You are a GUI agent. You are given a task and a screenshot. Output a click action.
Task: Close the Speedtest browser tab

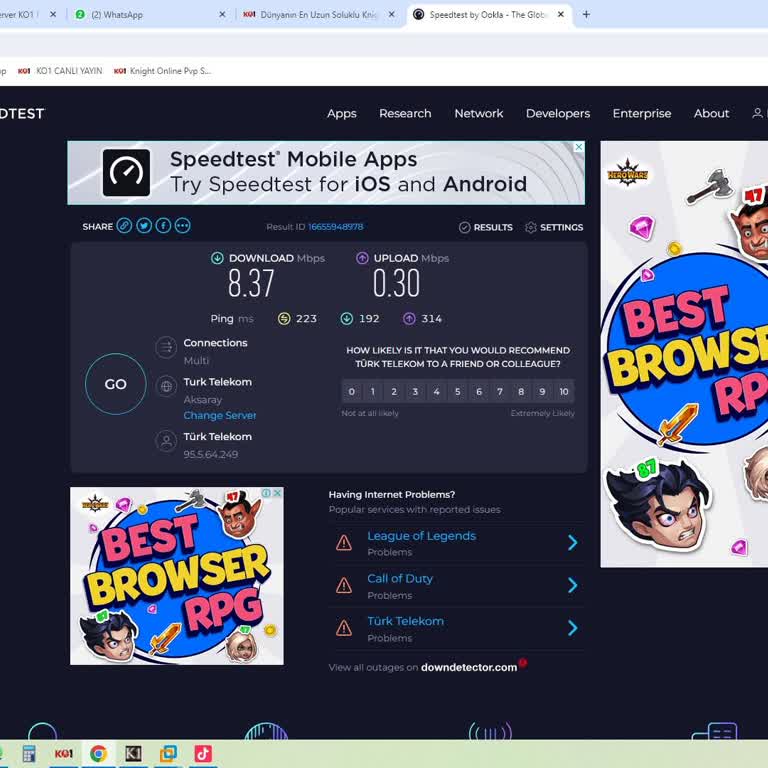(561, 15)
